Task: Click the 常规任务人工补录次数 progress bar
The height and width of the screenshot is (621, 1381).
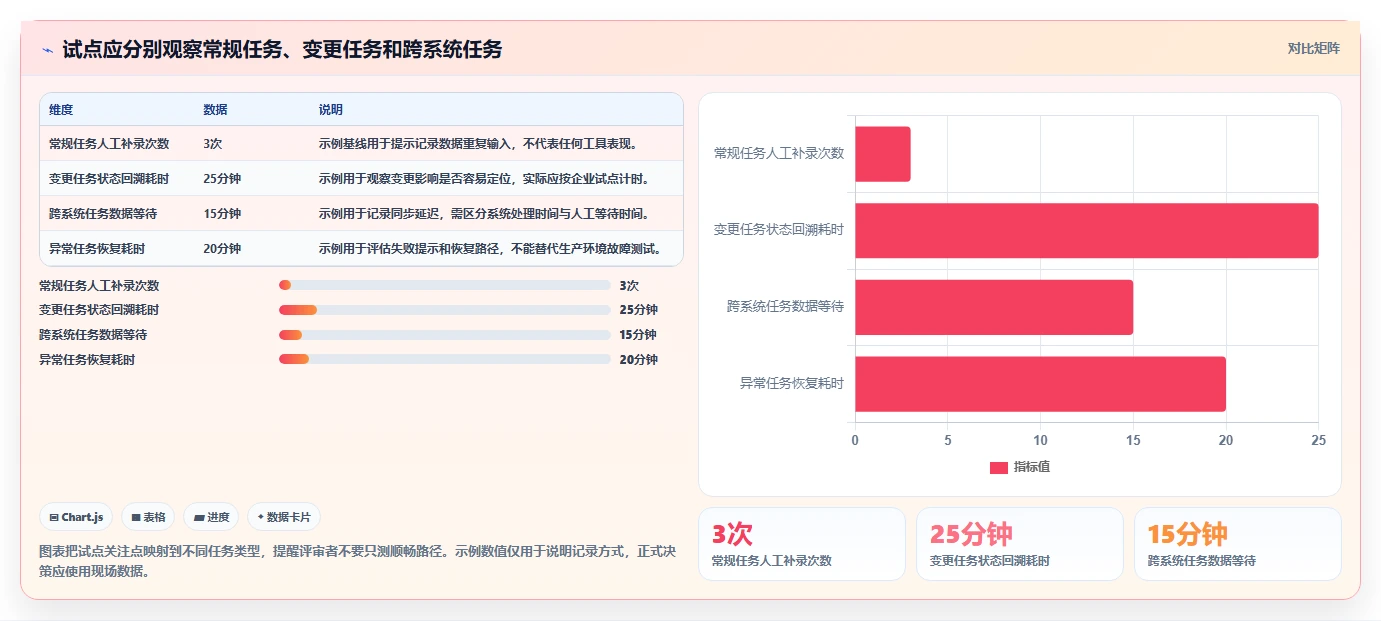Action: tap(444, 285)
